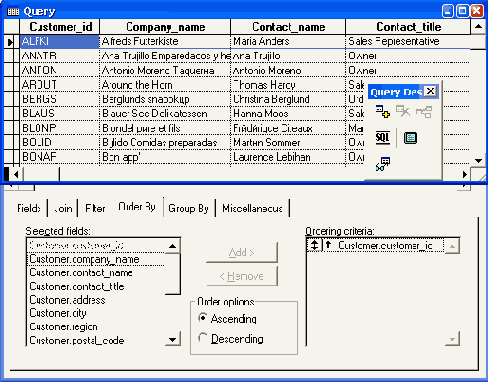Select Customer.city in Selected fields
The height and width of the screenshot is (382, 488).
coord(96,313)
